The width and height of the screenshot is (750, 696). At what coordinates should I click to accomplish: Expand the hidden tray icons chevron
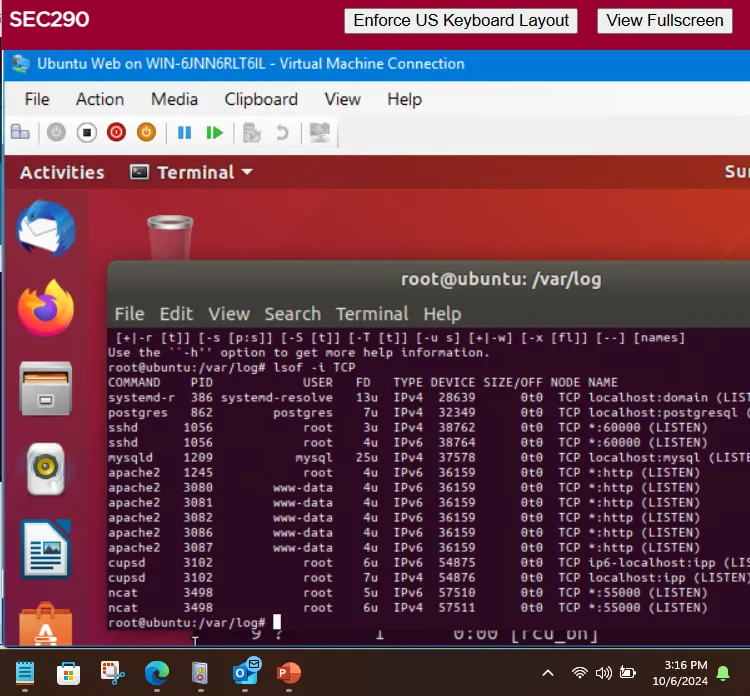(x=548, y=673)
